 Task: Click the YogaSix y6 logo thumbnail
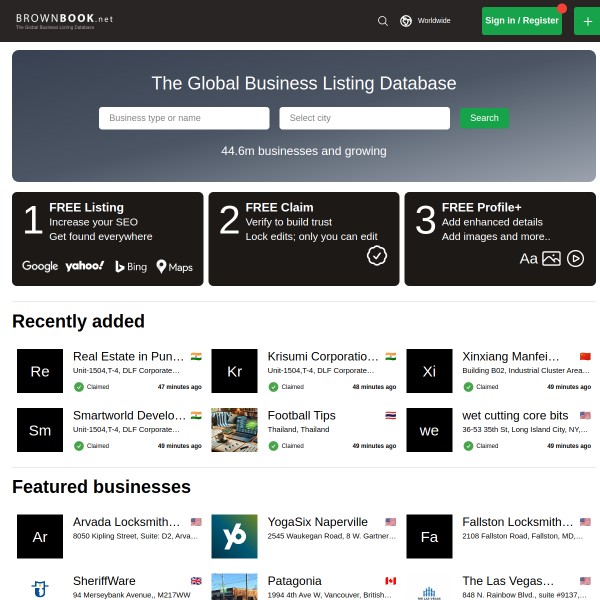[x=235, y=536]
